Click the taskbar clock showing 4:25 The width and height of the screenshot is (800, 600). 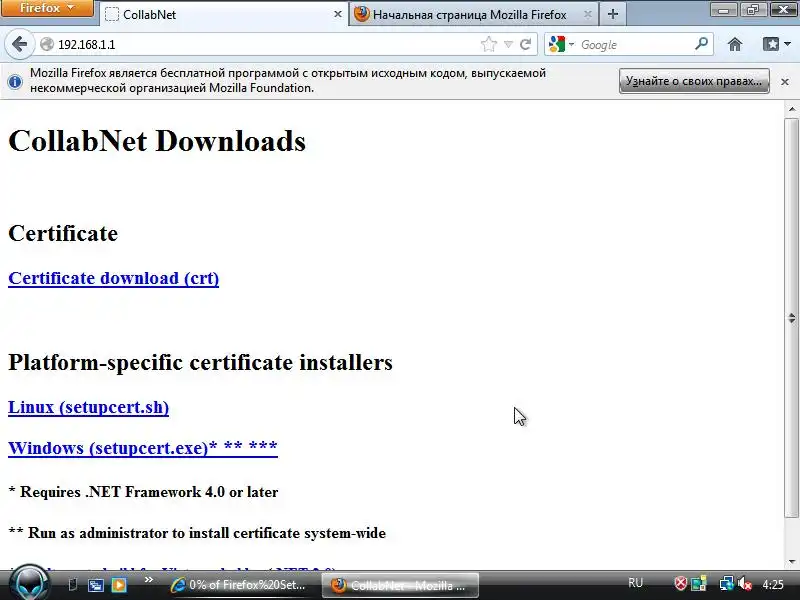click(x=773, y=584)
